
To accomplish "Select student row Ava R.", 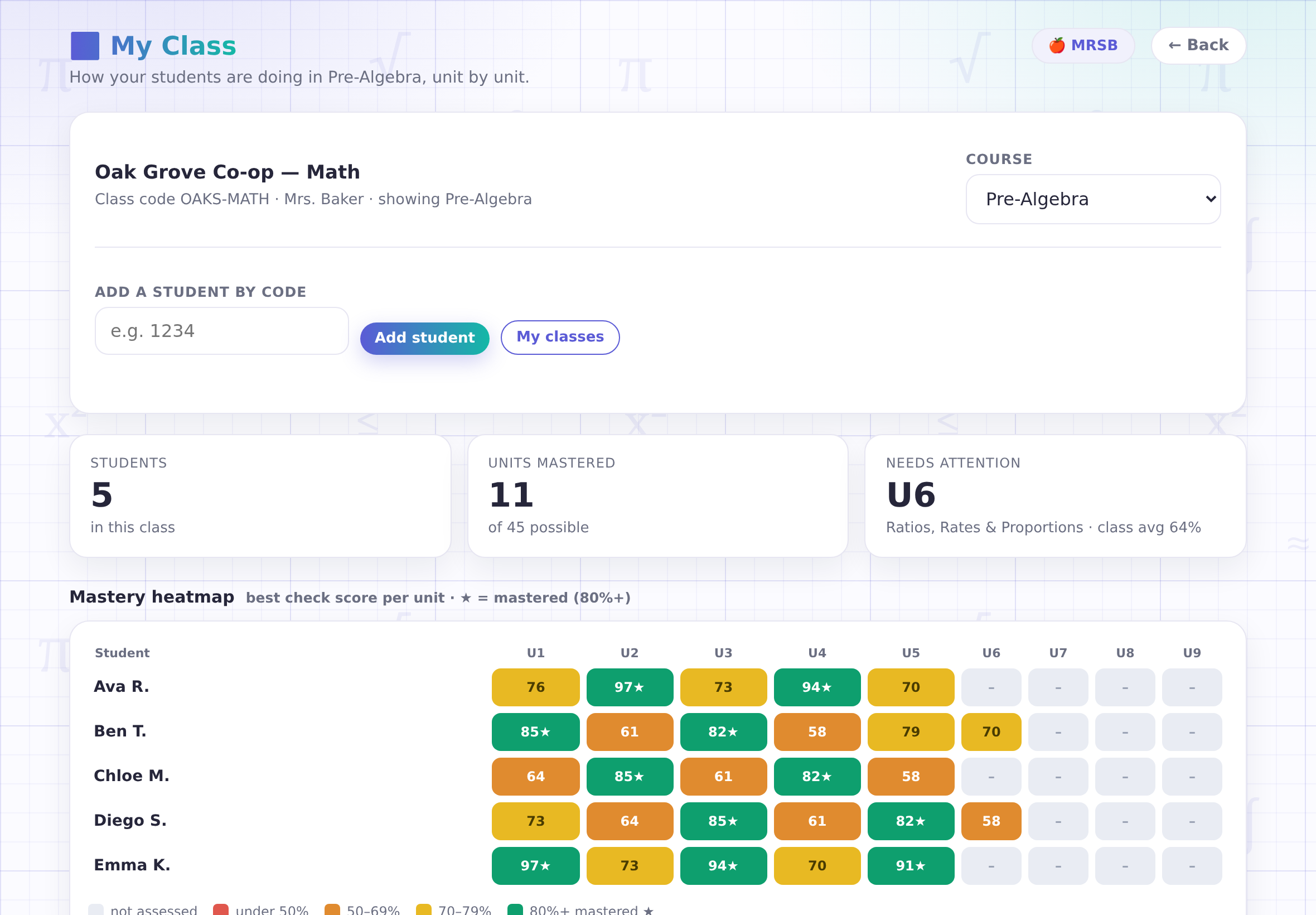I will point(657,687).
